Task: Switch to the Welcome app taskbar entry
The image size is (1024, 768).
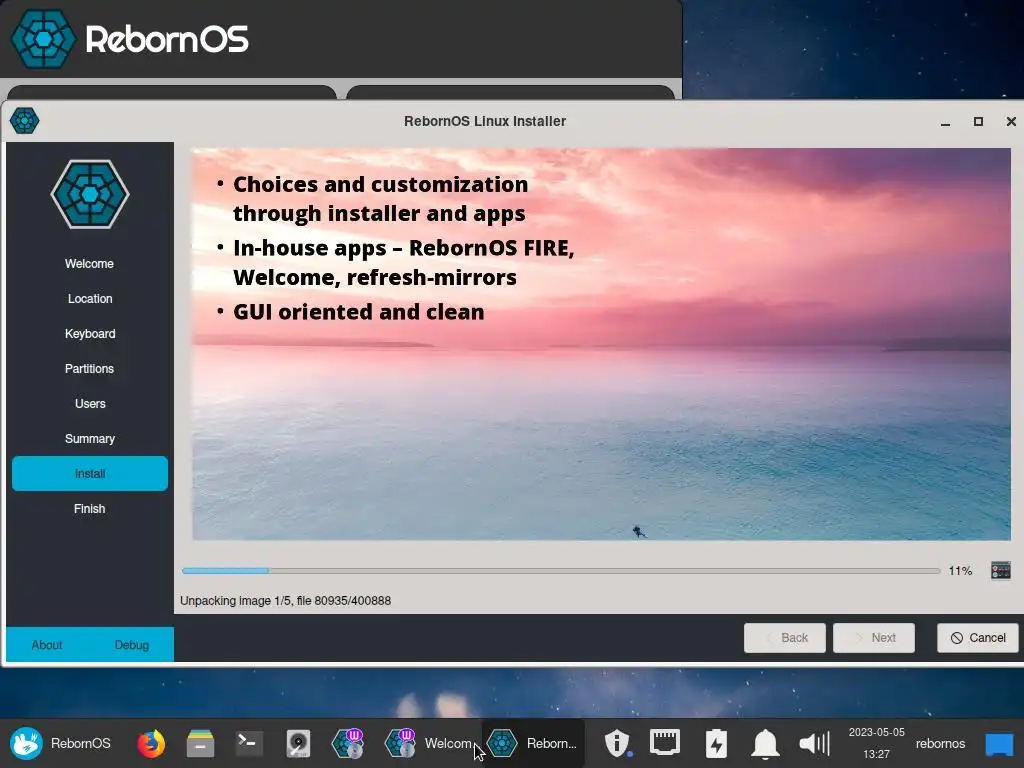Action: tap(430, 743)
